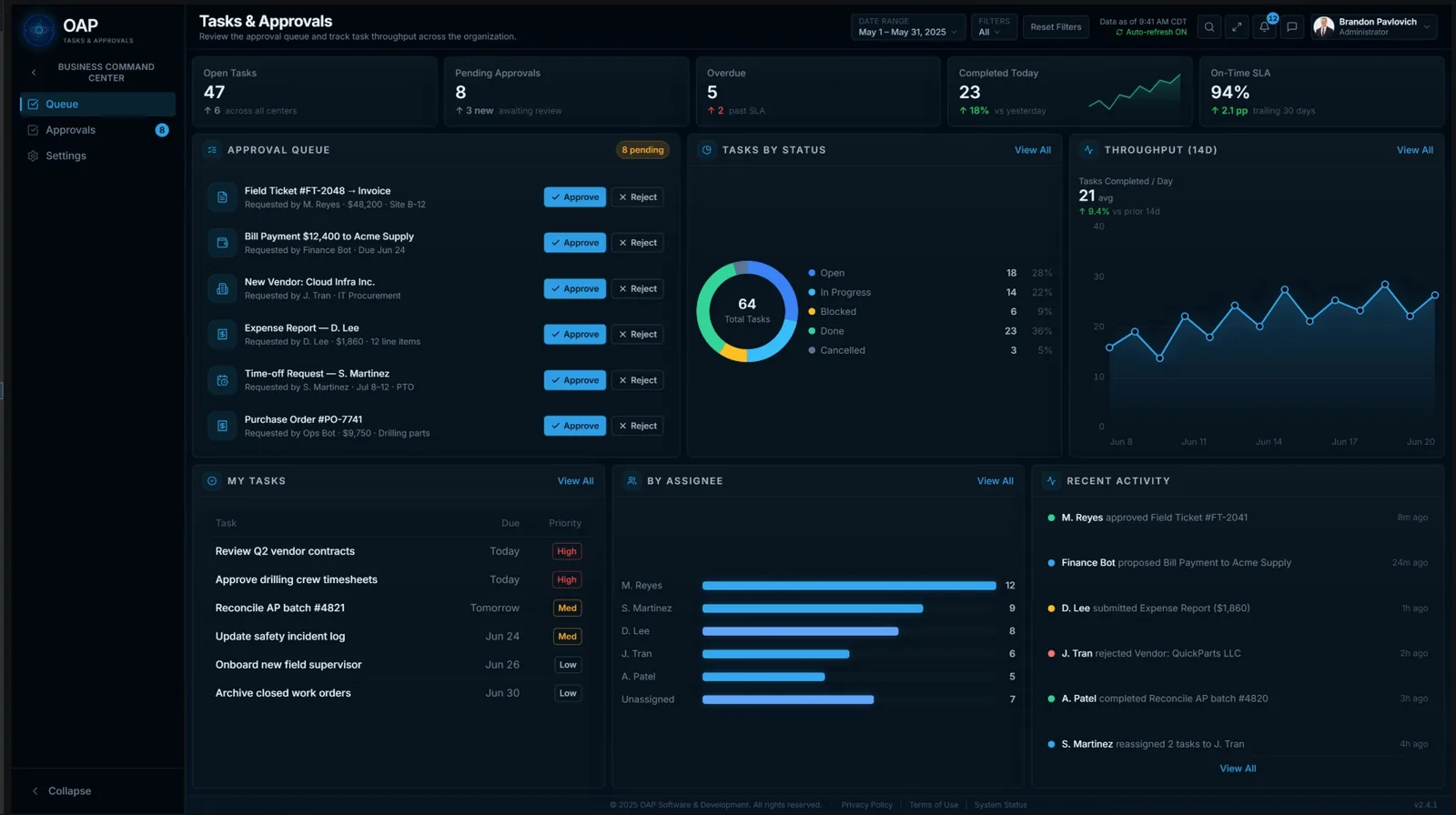This screenshot has width=1456, height=815.
Task: Toggle the Auto-refresh ON indicator
Action: 1151,32
